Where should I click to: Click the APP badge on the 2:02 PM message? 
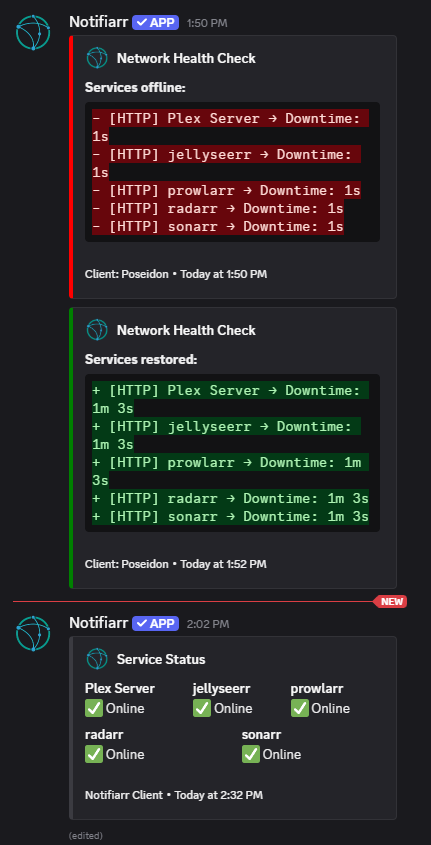[x=156, y=624]
